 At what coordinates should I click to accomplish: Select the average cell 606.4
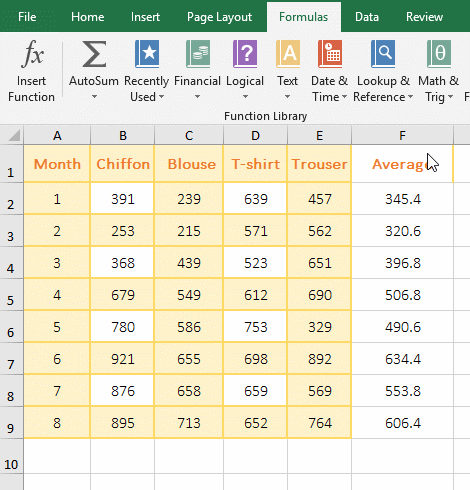pyautogui.click(x=403, y=423)
